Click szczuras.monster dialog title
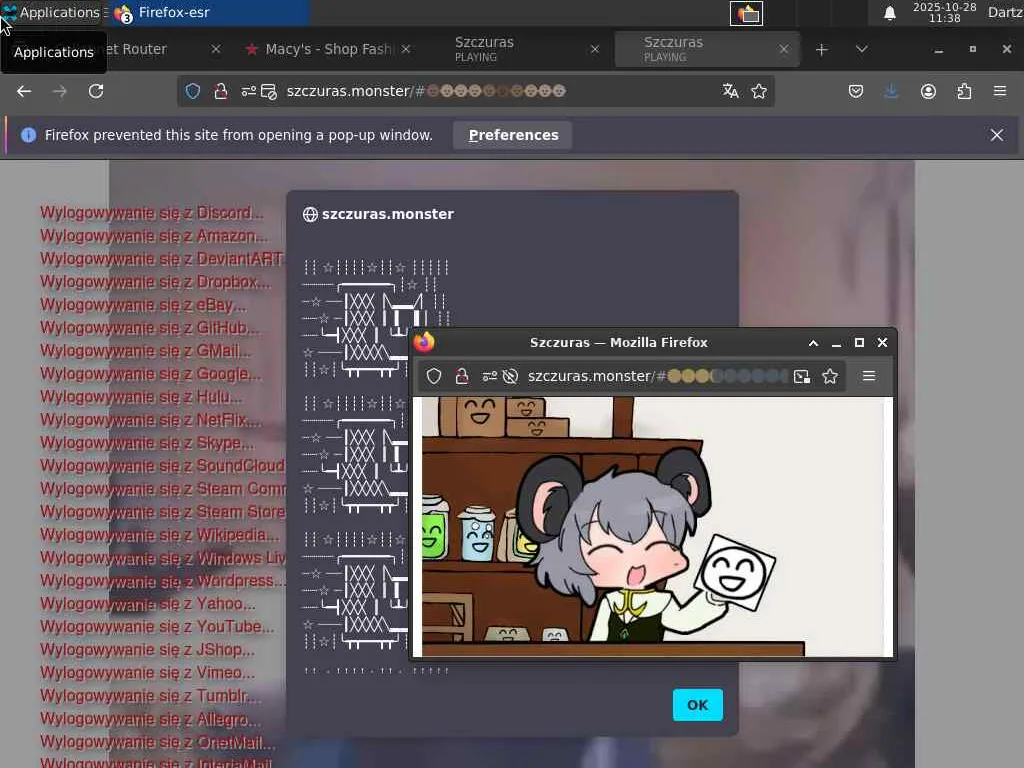The width and height of the screenshot is (1024, 768). [387, 214]
